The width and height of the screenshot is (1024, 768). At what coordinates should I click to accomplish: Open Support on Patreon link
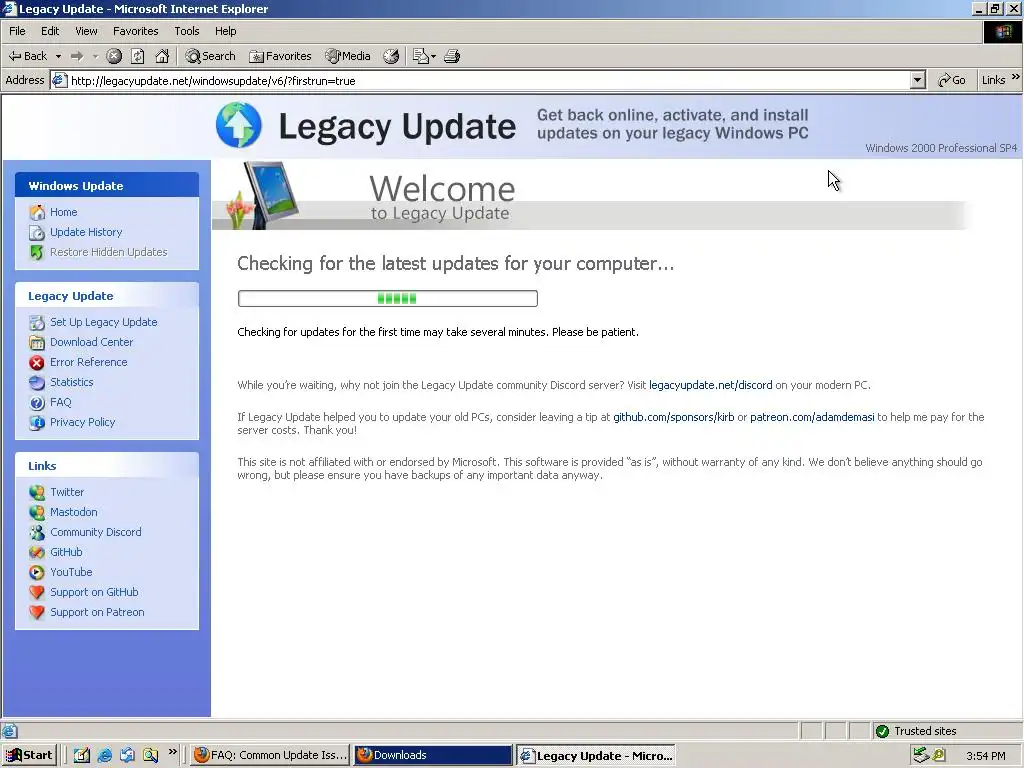point(97,612)
